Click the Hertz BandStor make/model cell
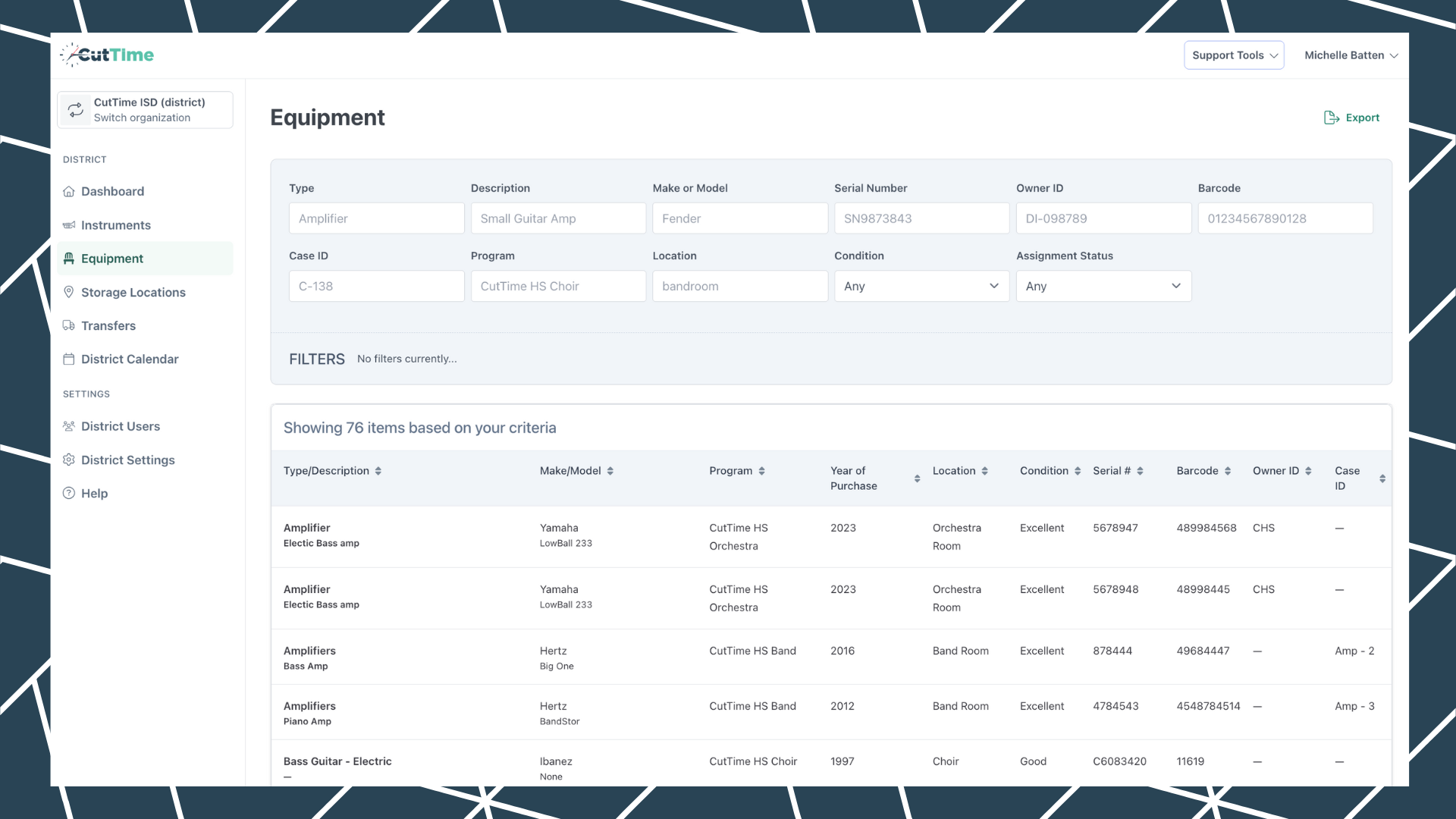 [x=560, y=713]
